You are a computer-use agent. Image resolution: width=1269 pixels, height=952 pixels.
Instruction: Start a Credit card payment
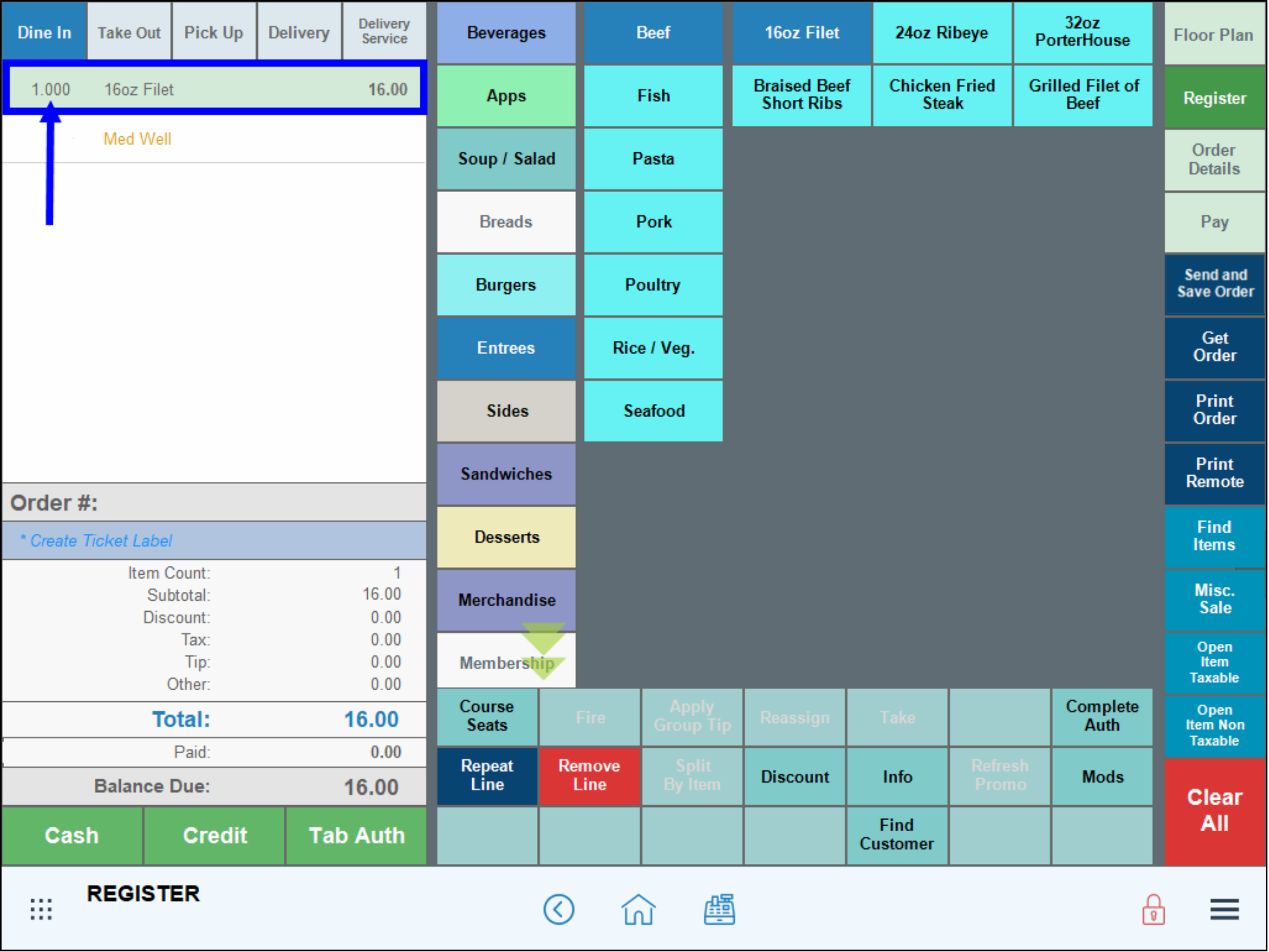coord(213,835)
